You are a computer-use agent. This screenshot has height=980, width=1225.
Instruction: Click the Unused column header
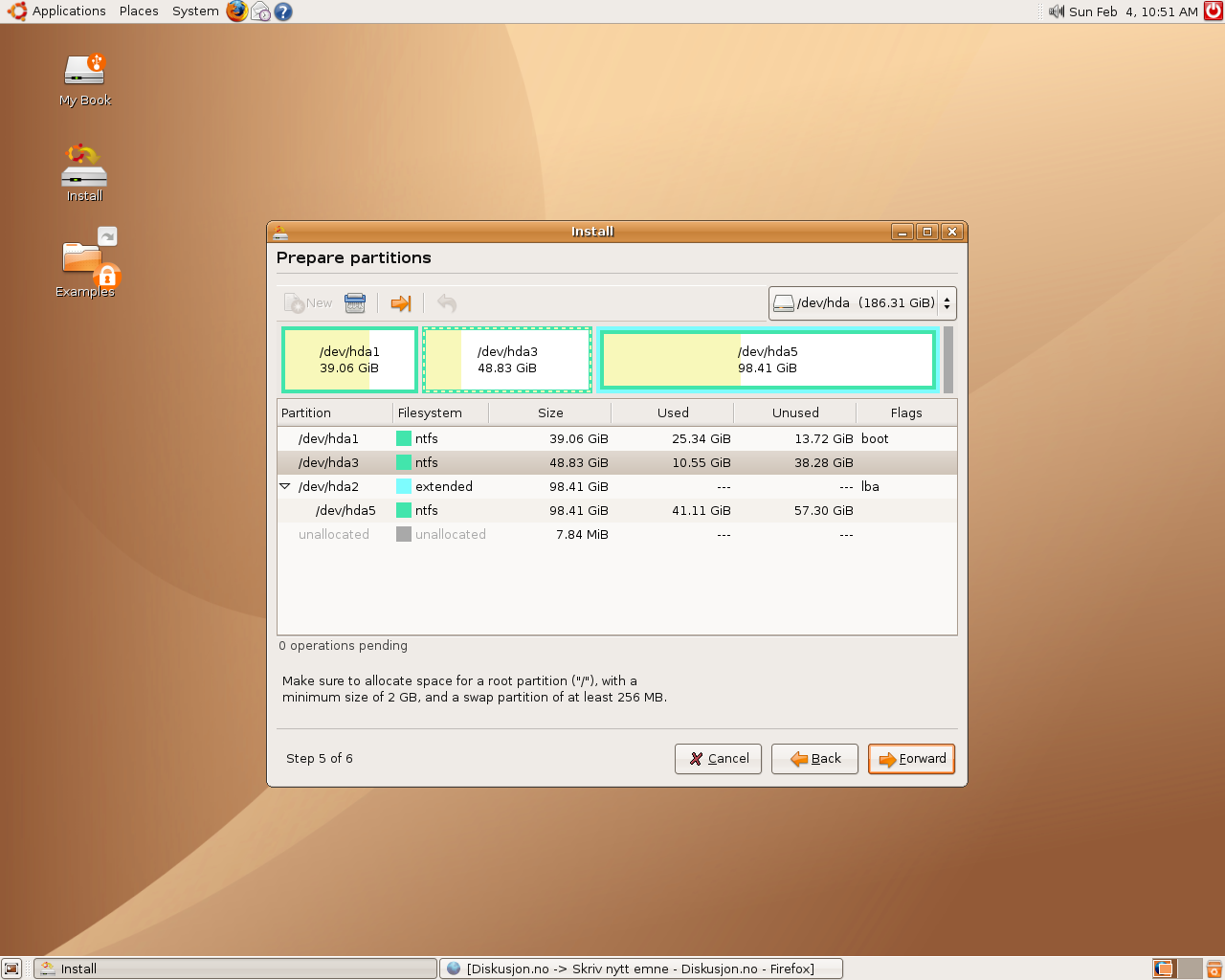795,413
